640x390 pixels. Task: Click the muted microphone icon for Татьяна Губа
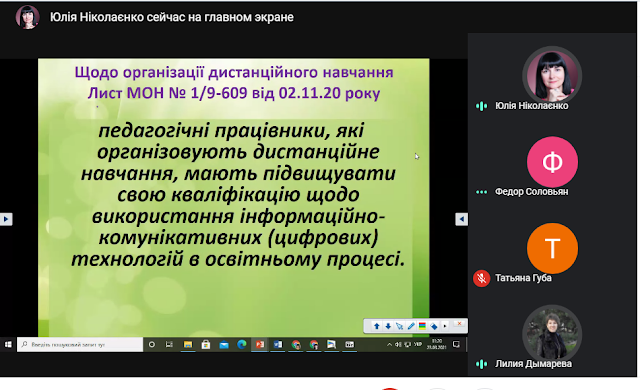tap(482, 278)
